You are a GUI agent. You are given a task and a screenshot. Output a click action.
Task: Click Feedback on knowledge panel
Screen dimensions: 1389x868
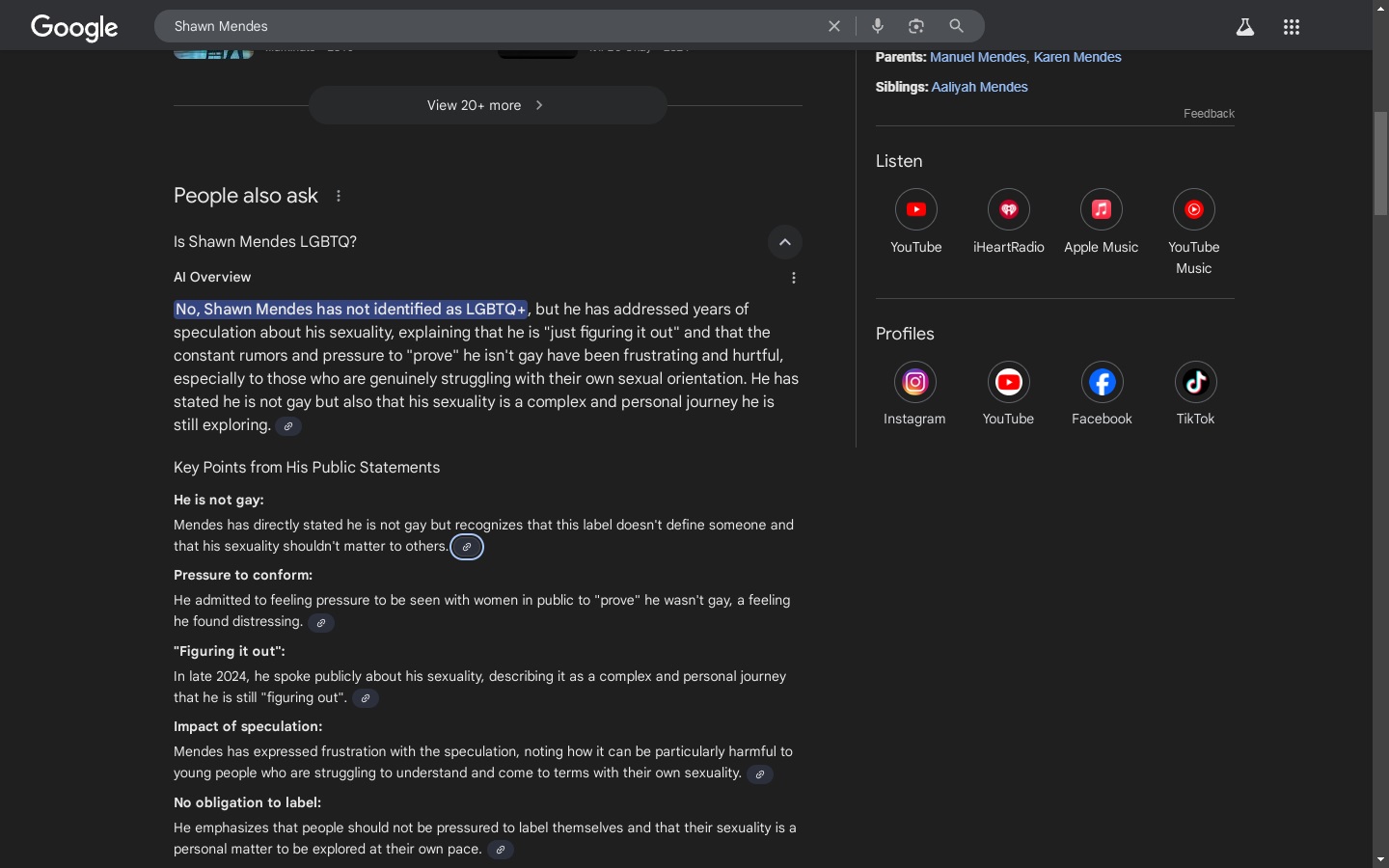pyautogui.click(x=1209, y=114)
